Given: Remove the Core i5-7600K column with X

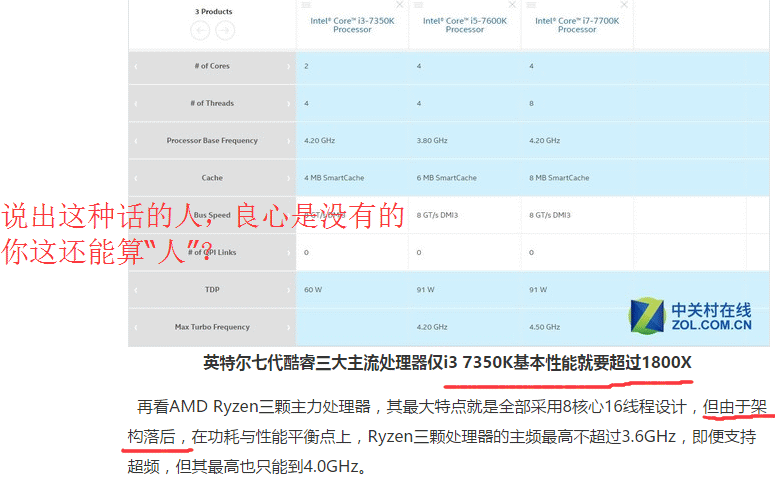Looking at the screenshot, I should pyautogui.click(x=512, y=4).
